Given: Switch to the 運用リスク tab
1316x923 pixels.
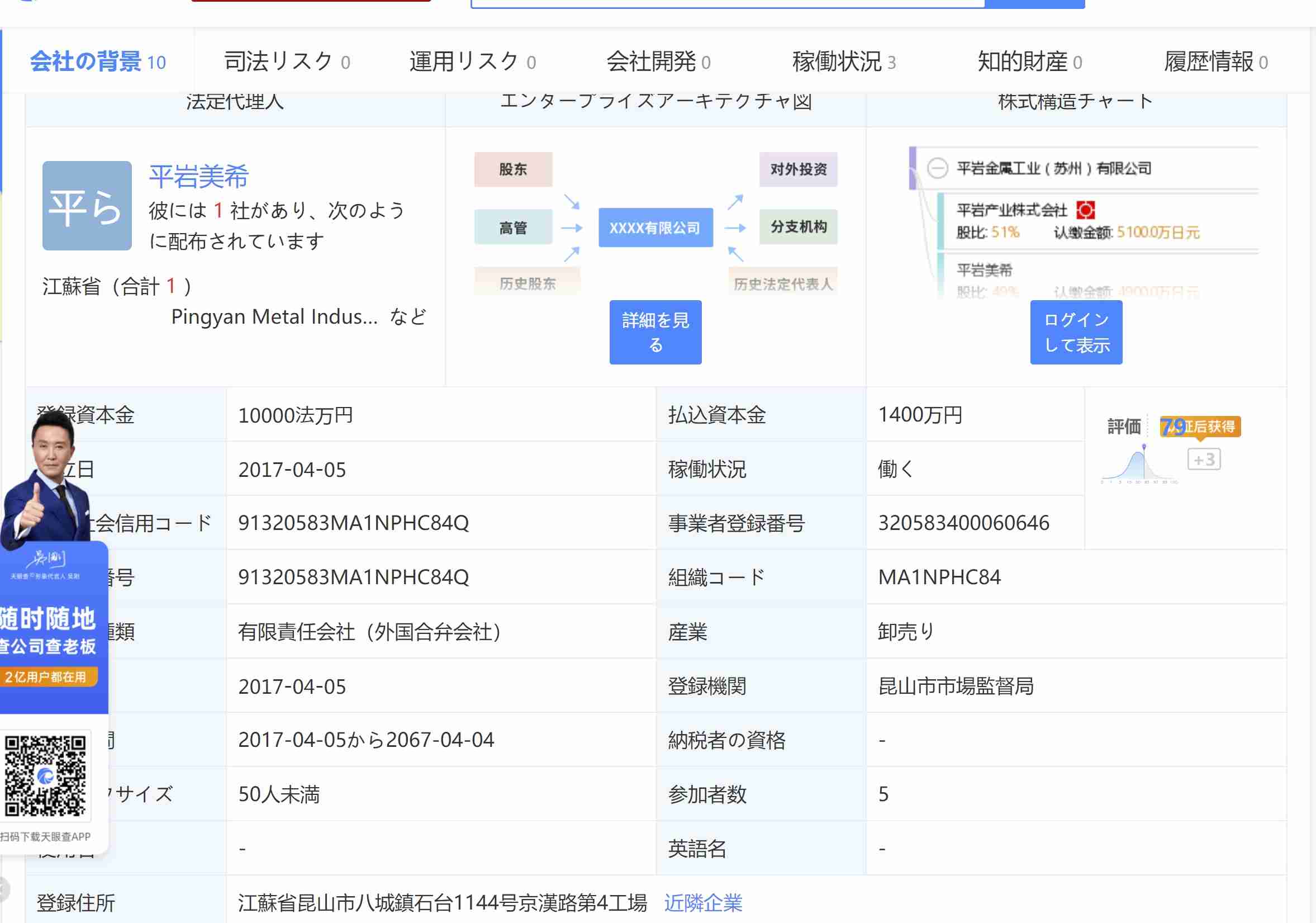Looking at the screenshot, I should click(x=472, y=61).
